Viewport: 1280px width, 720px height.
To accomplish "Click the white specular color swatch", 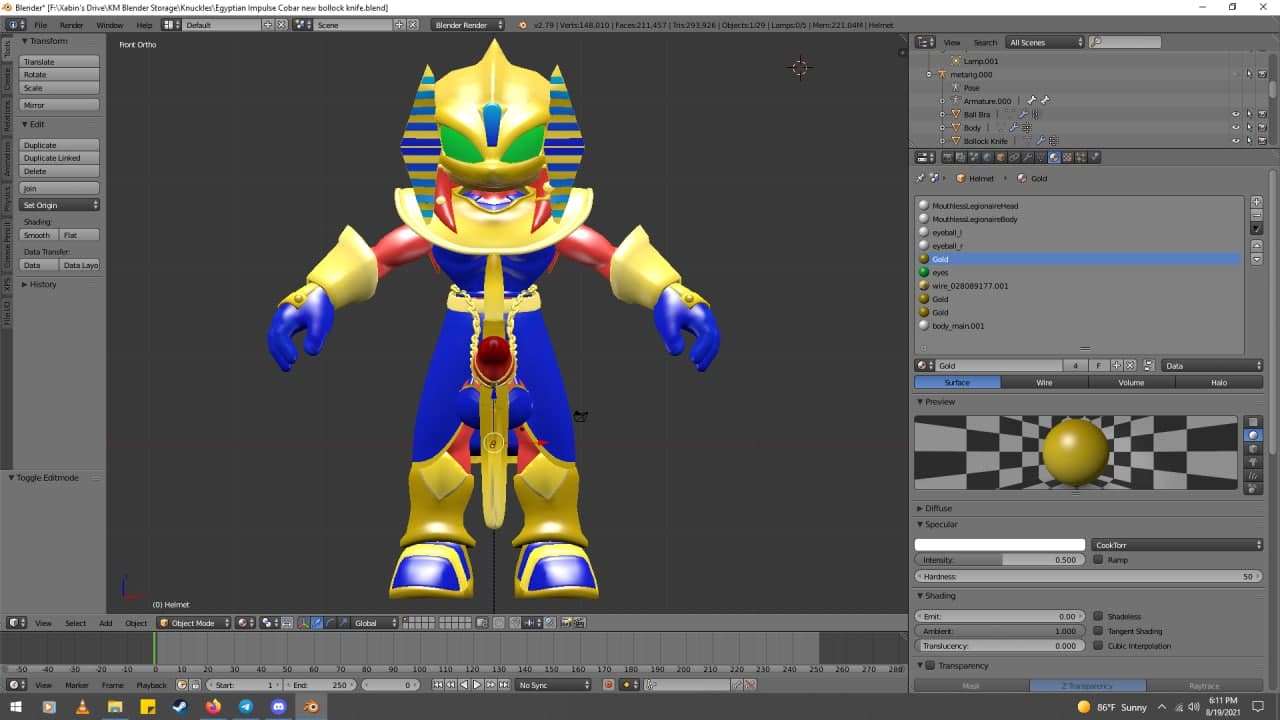I will [x=999, y=545].
